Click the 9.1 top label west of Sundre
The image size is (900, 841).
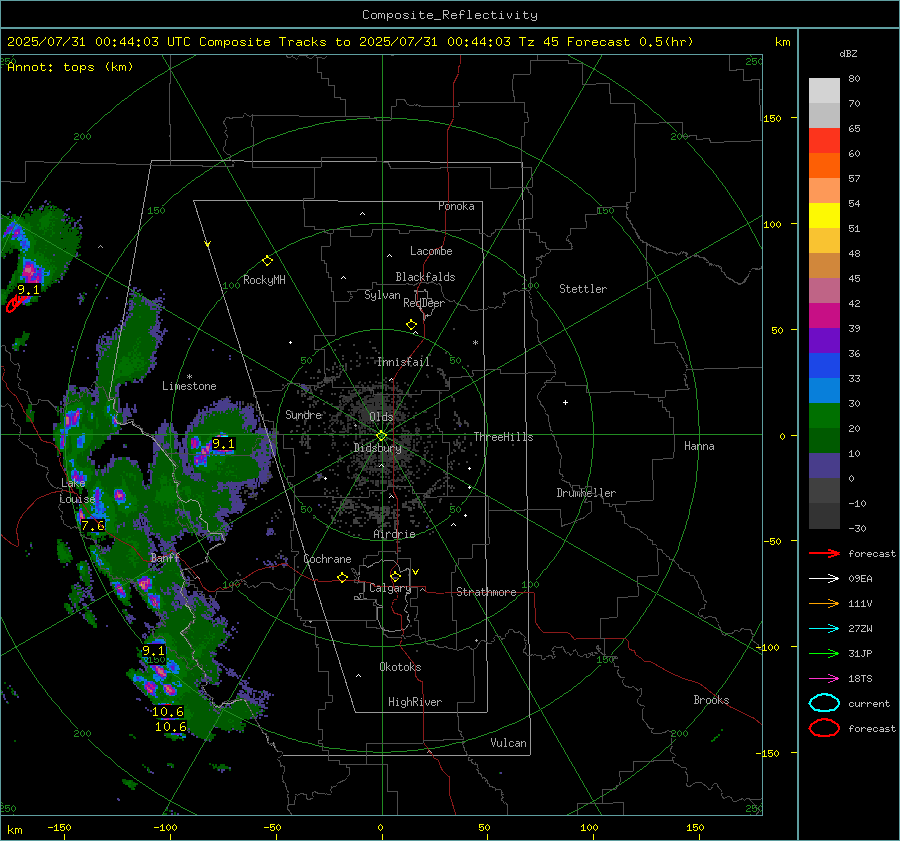[223, 444]
